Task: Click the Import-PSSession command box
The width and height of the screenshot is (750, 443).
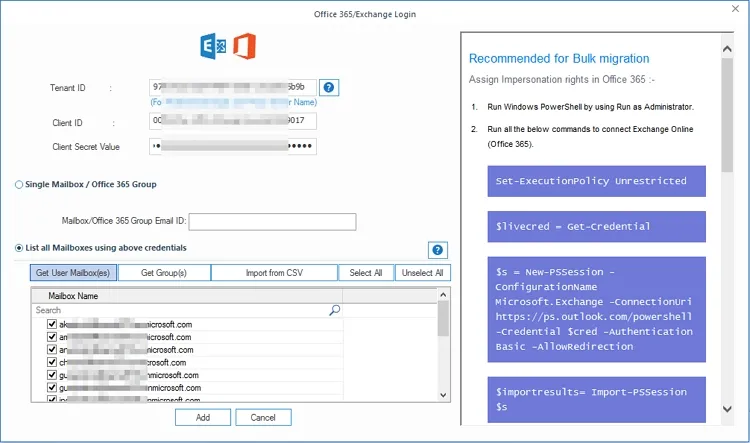Action: (x=596, y=399)
